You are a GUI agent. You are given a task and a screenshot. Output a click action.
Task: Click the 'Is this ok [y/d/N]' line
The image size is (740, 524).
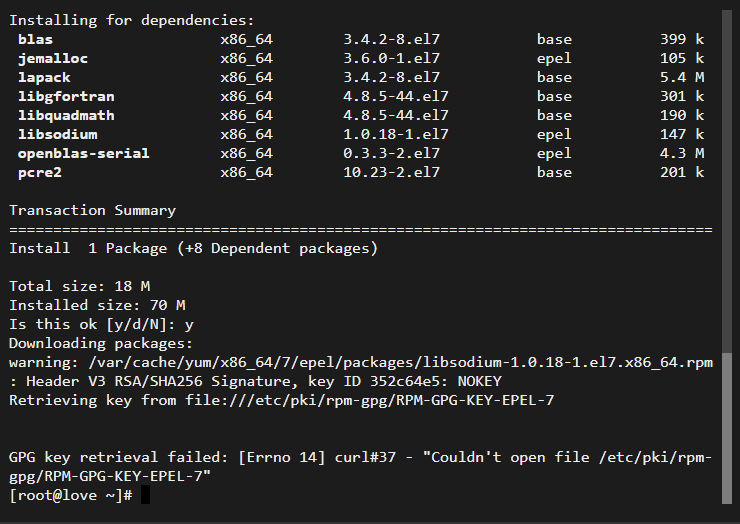coord(101,324)
